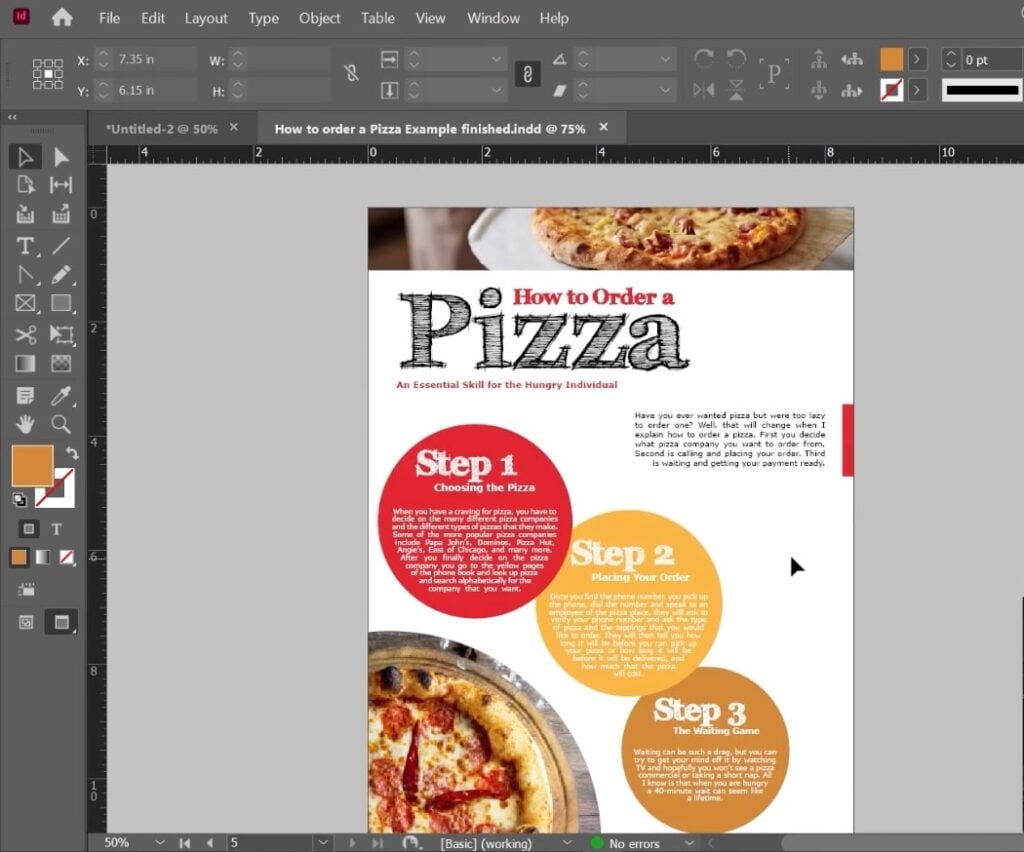
Task: Select the Rectangle tool
Action: click(61, 304)
